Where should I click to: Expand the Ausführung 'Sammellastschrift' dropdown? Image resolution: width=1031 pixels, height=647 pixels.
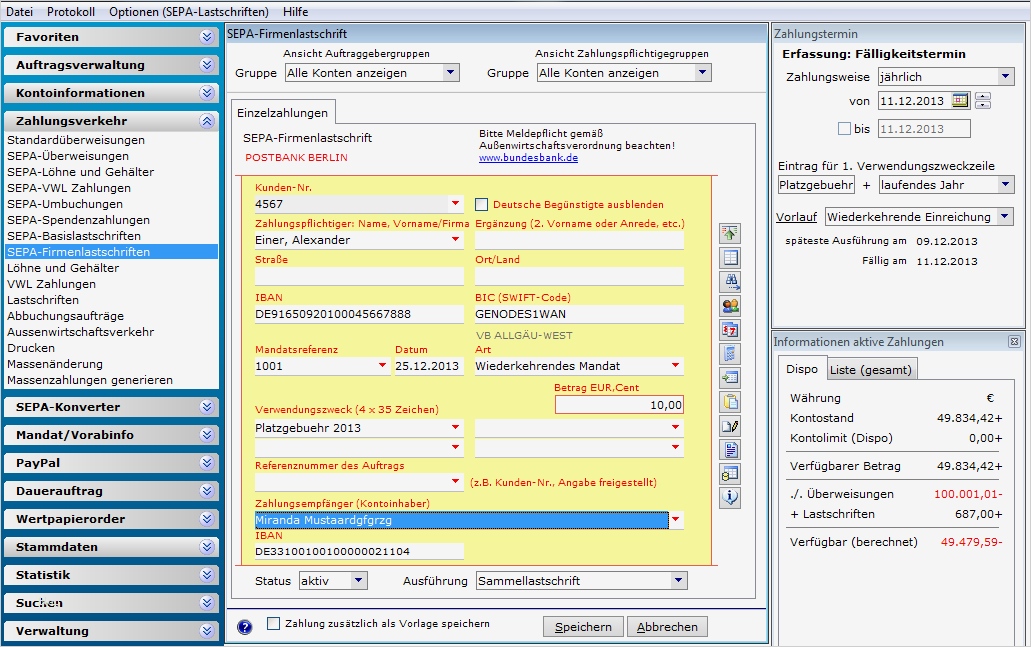pos(679,580)
